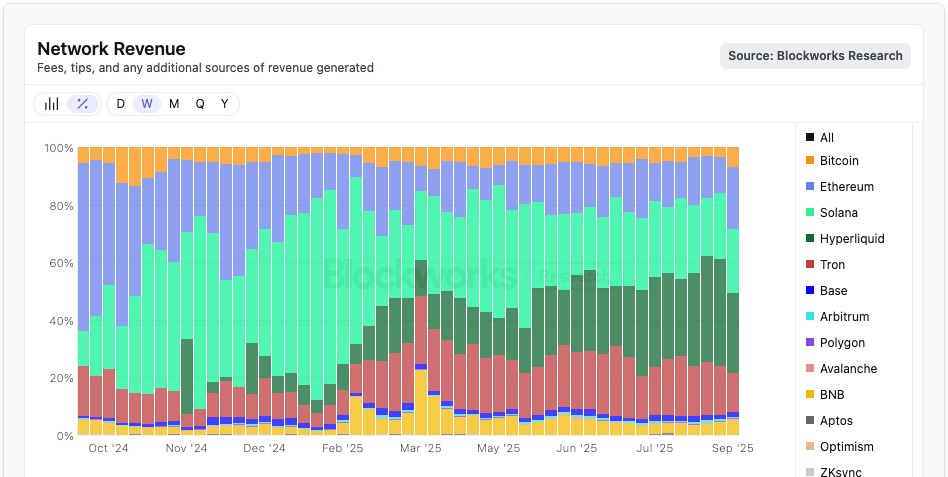The image size is (948, 477).
Task: Click the Sep '25 x-axis label
Action: tap(732, 449)
